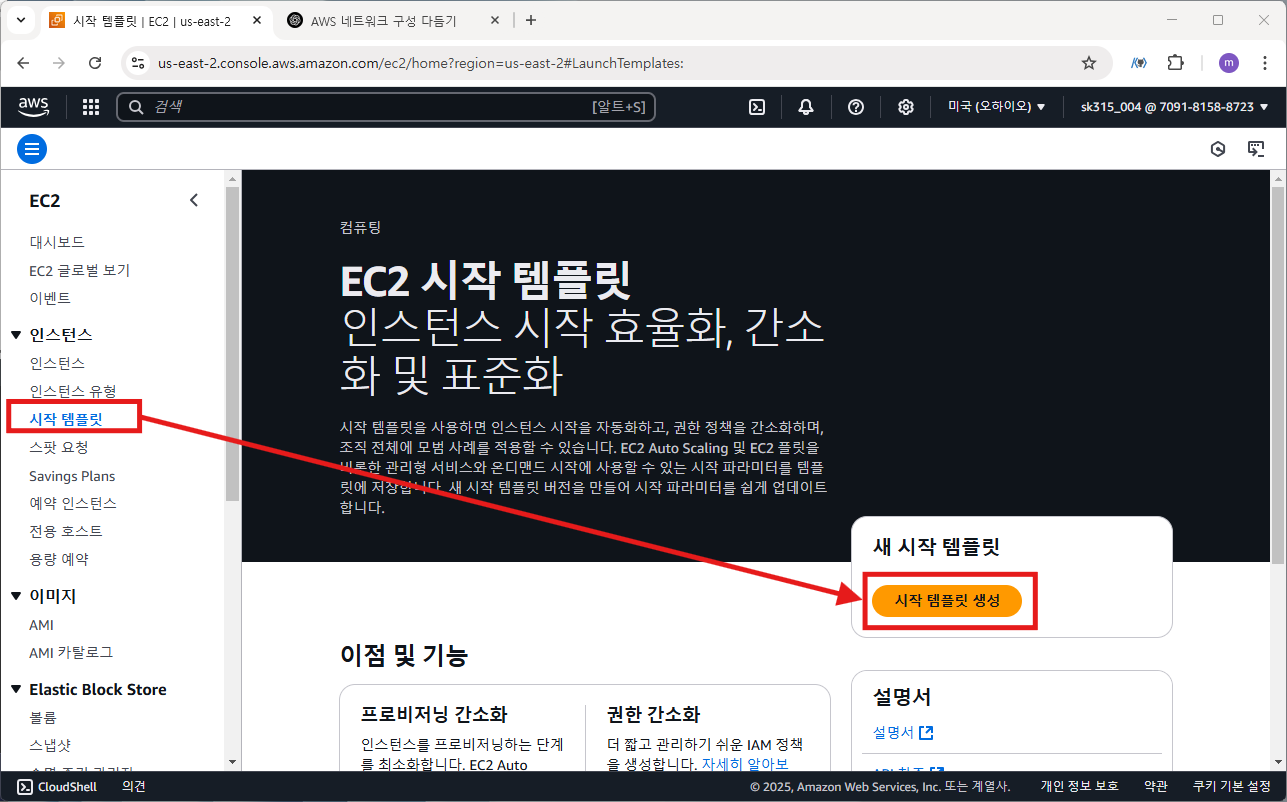The image size is (1287, 802).
Task: Follow the 자세히 알아보 link under 권한 간소화
Action: pyautogui.click(x=745, y=765)
